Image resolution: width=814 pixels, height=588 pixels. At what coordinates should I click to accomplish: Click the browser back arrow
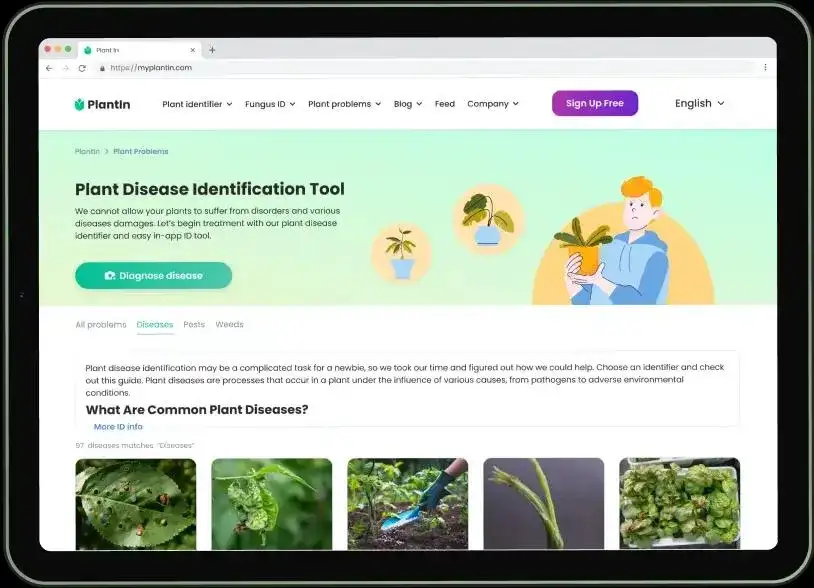49,68
